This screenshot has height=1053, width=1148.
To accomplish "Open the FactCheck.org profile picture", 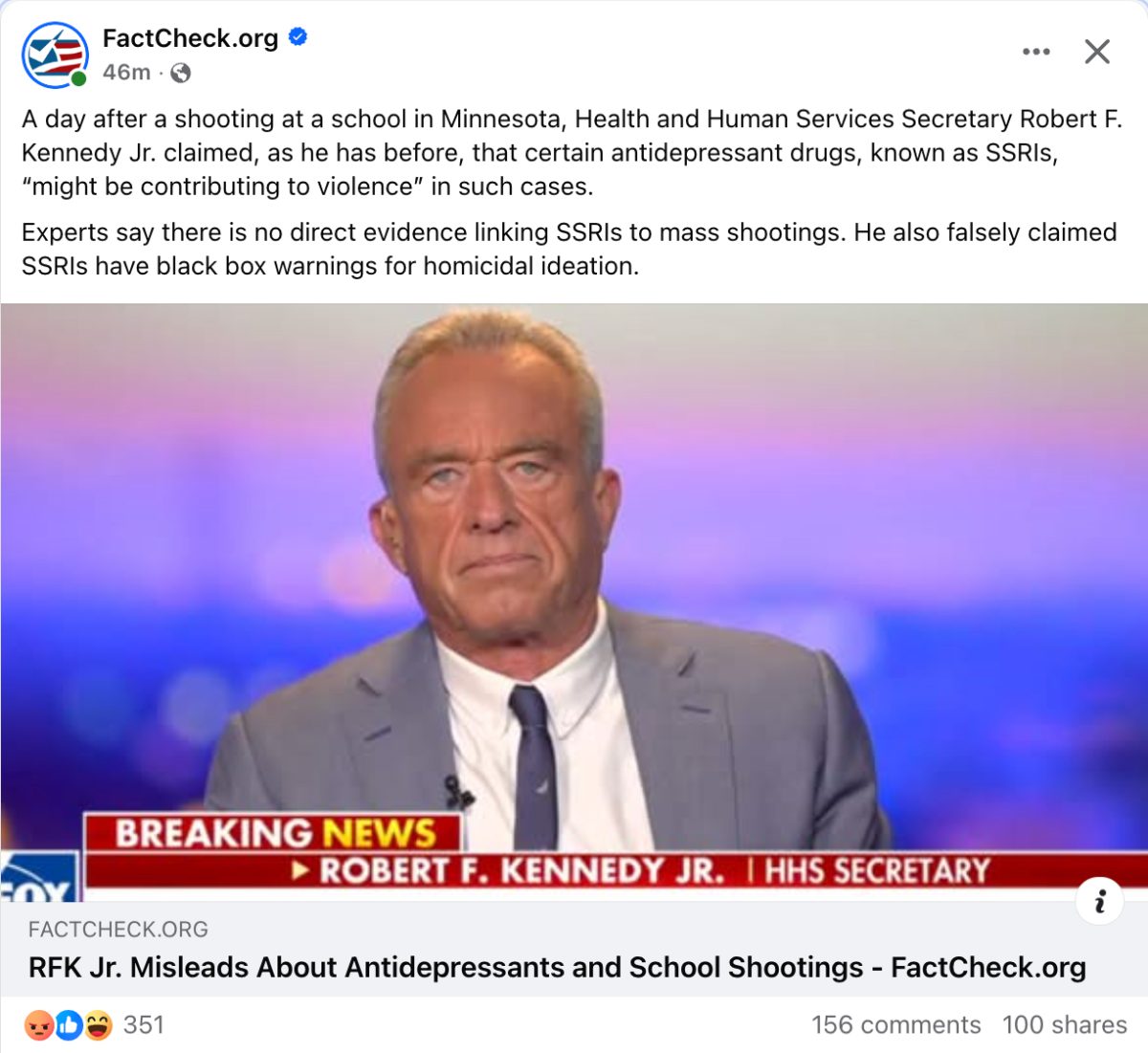I will tap(55, 54).
